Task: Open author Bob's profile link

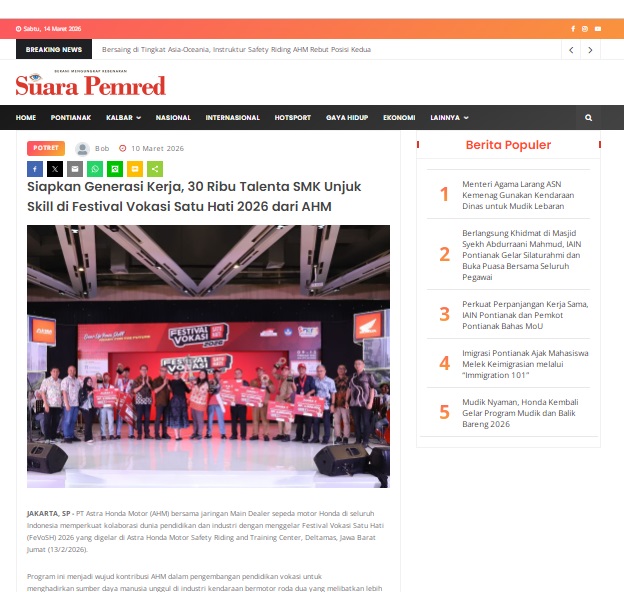Action: click(103, 148)
